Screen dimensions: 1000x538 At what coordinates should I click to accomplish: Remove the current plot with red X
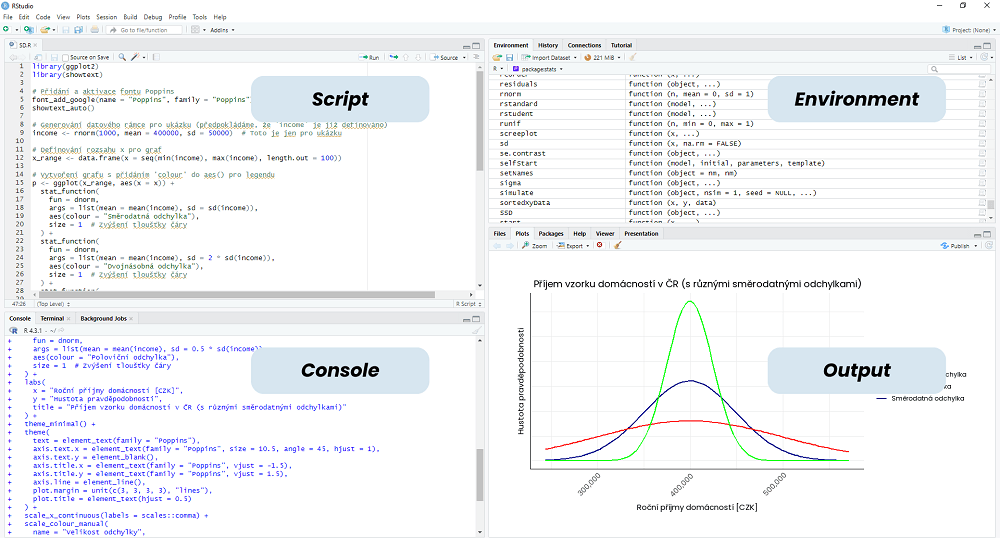pos(599,245)
